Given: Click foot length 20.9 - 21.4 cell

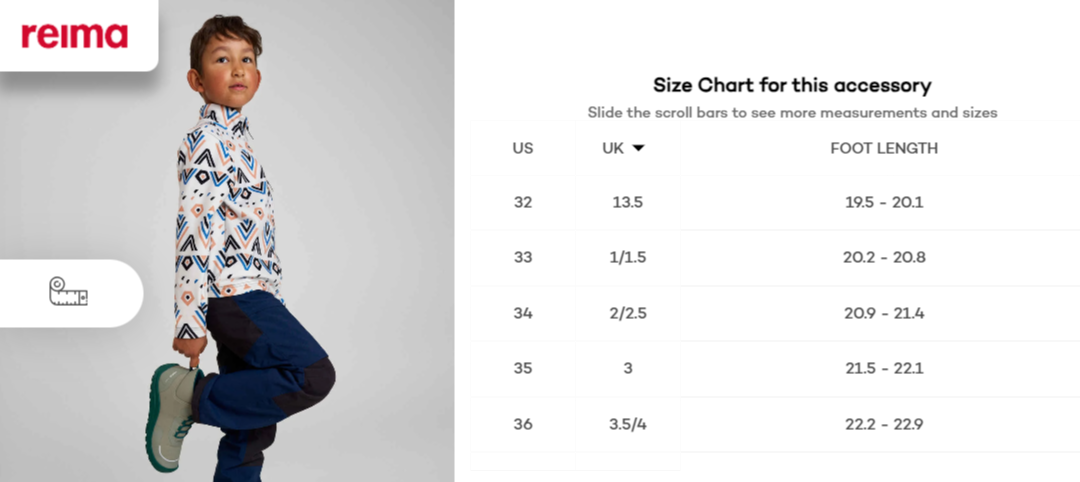Looking at the screenshot, I should pyautogui.click(x=884, y=313).
